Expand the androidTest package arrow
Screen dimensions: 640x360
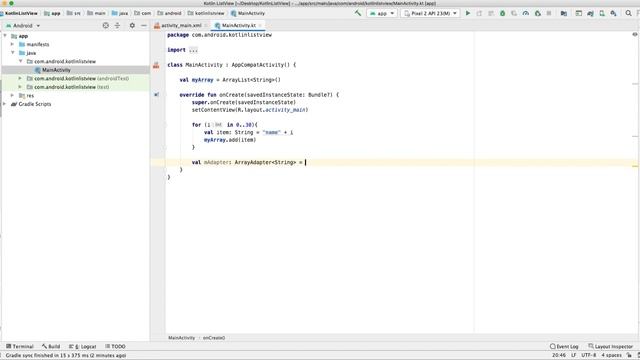point(20,78)
